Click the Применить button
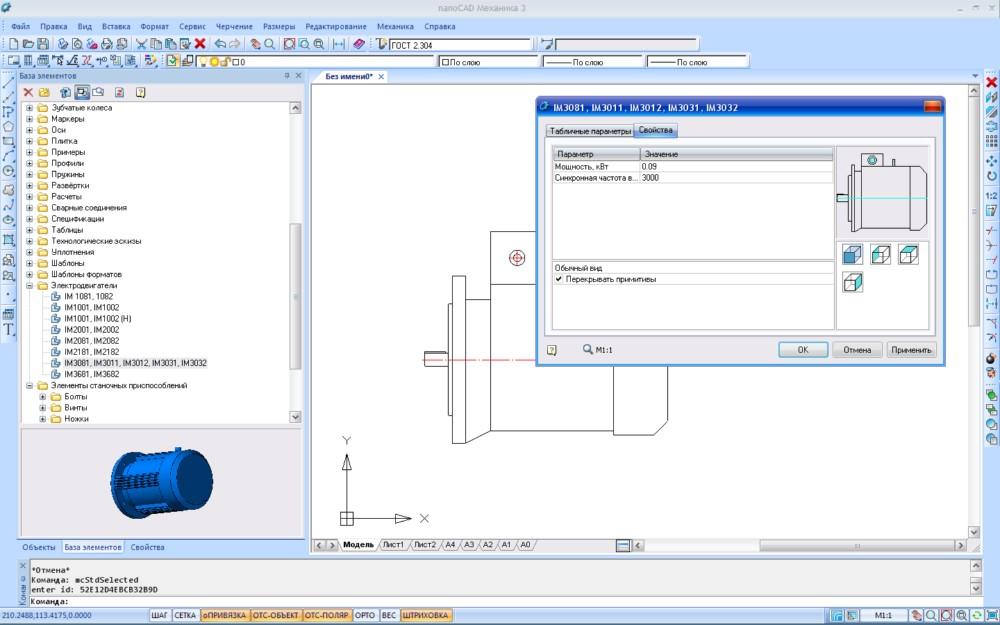 click(x=911, y=350)
